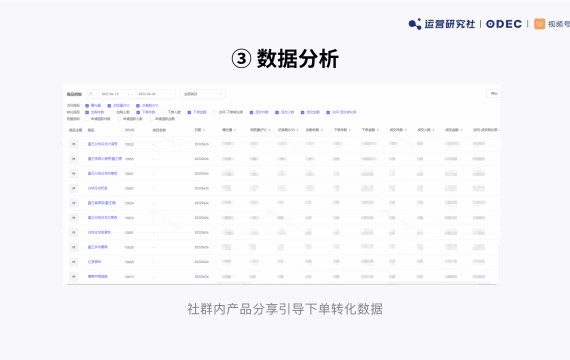Screen dimensions: 570x360
Task: Uncheck the 浏览量(PV) metric checkbox
Action: coord(109,106)
